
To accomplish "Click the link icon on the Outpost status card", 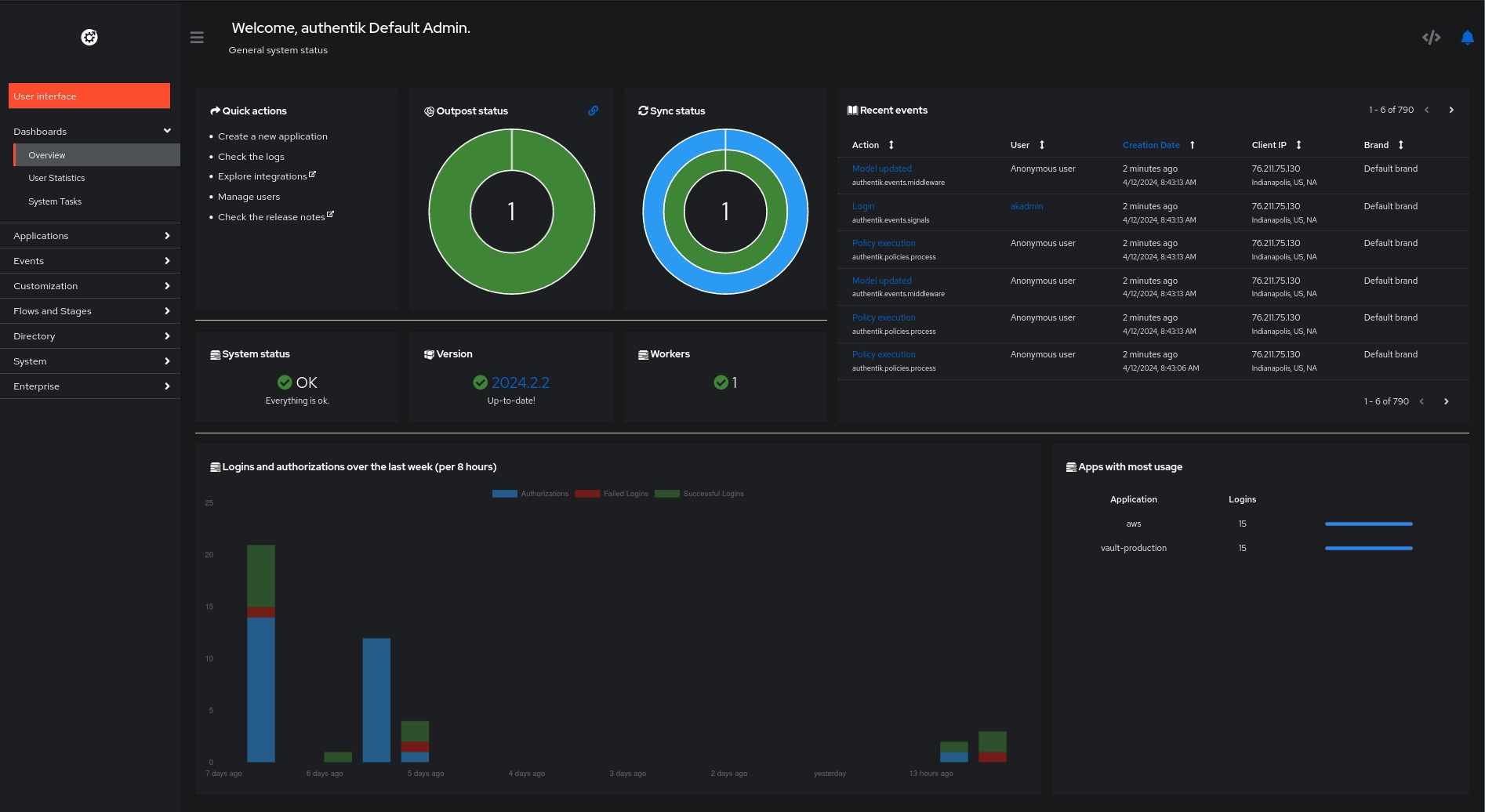I will coord(594,111).
